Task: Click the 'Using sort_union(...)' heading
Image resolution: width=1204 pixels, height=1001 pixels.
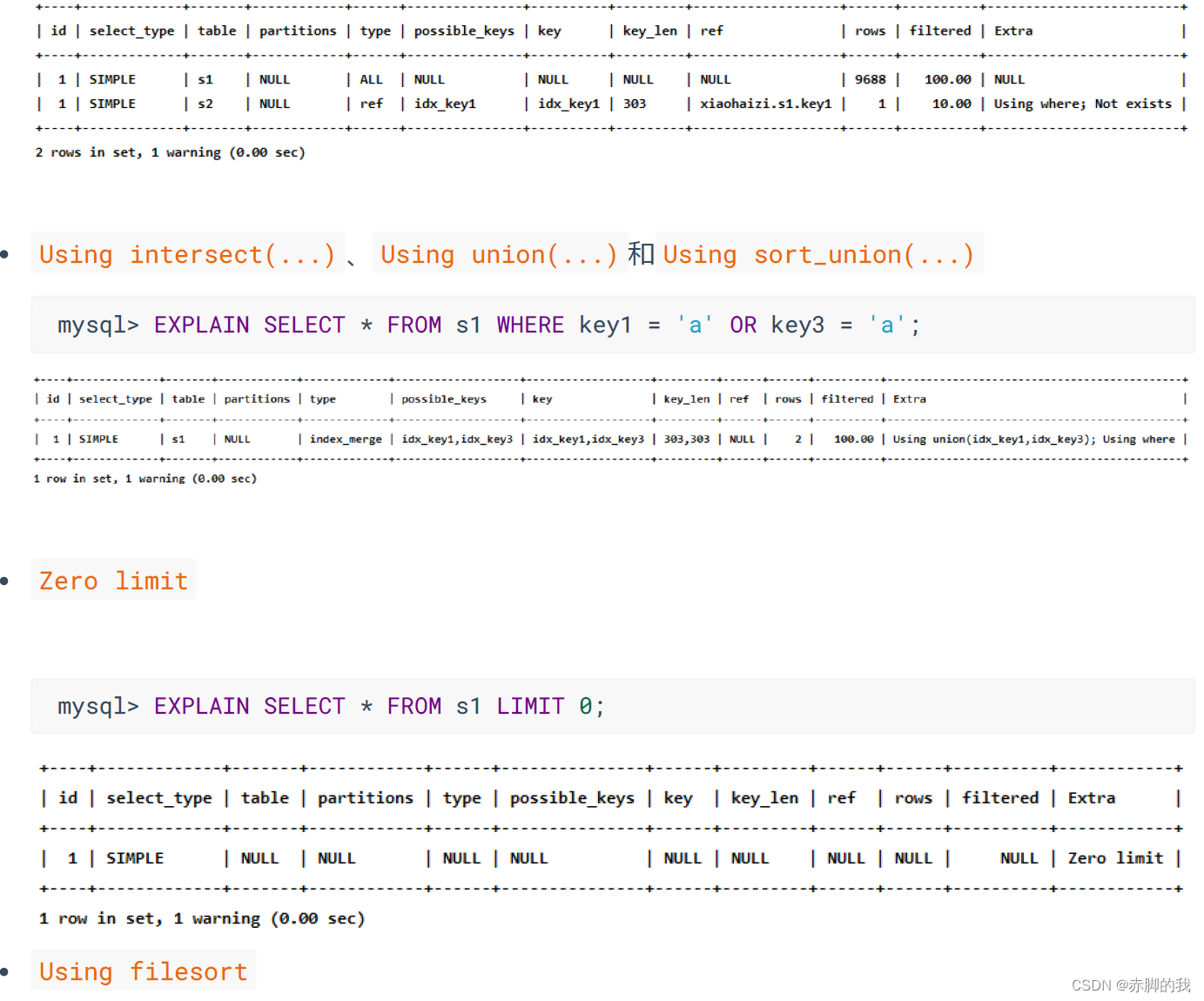Action: click(x=819, y=253)
